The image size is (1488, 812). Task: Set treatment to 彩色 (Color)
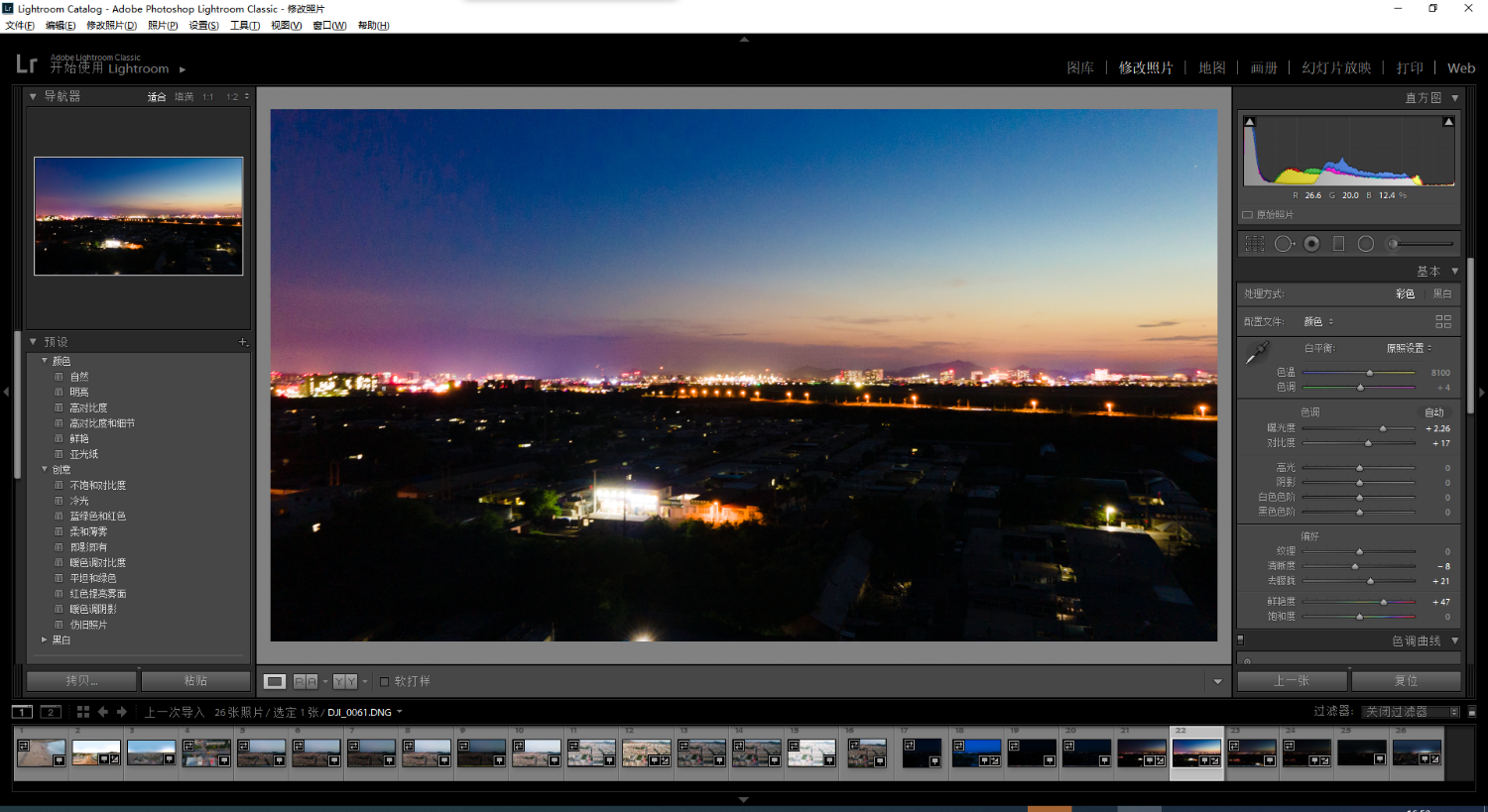coord(1405,294)
